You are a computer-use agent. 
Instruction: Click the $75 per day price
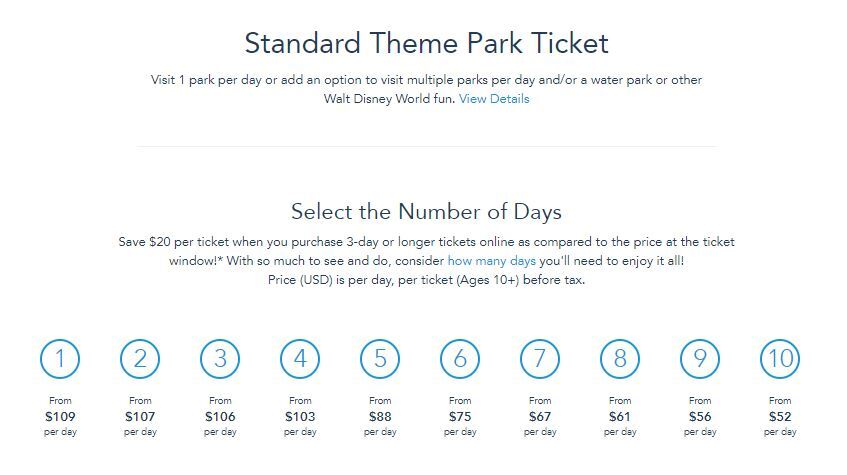(460, 417)
